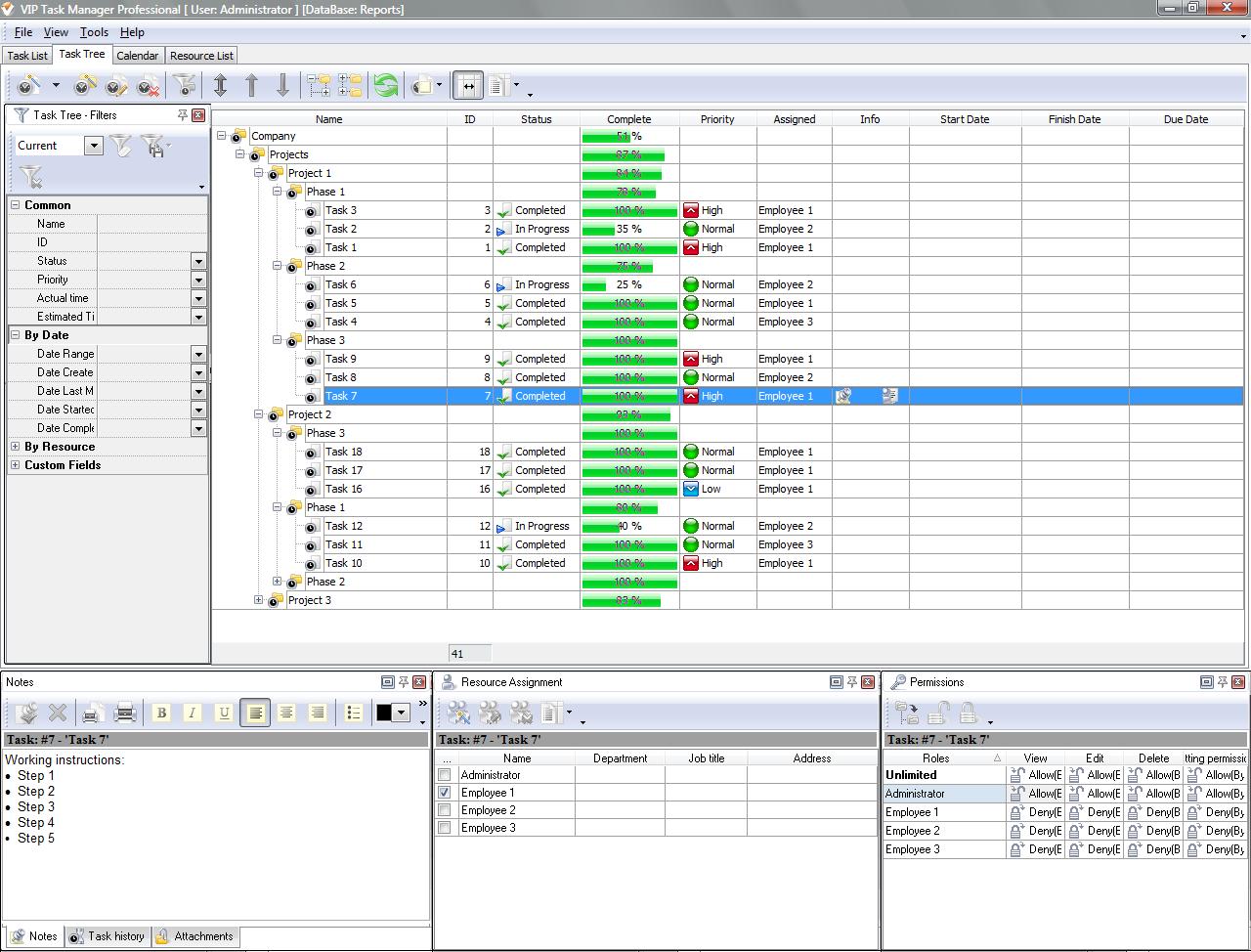Open the Current filter preset dropdown

point(94,146)
